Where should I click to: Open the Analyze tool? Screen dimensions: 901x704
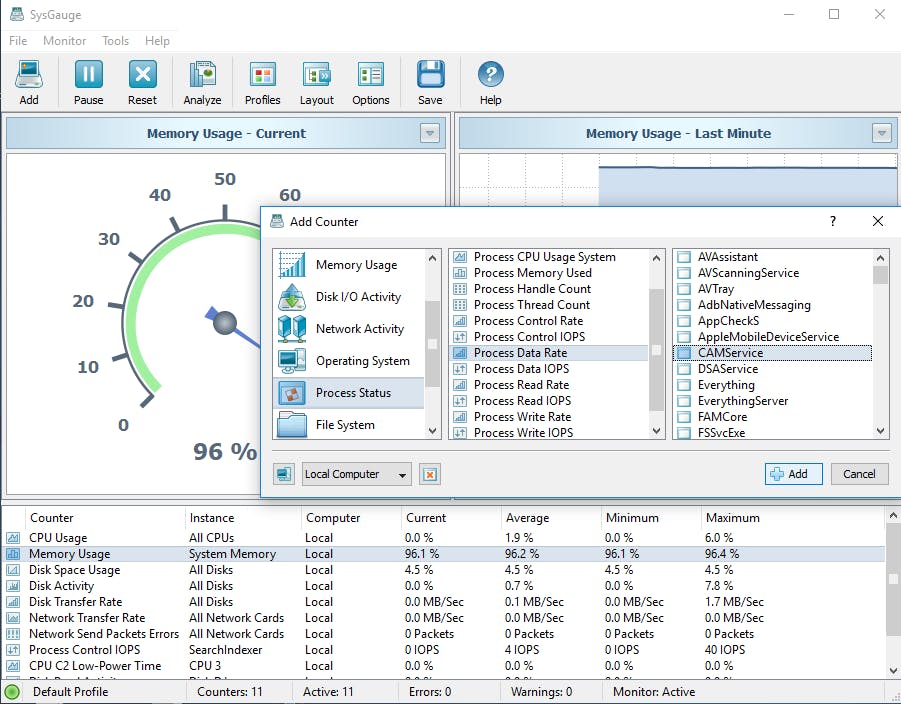point(202,82)
